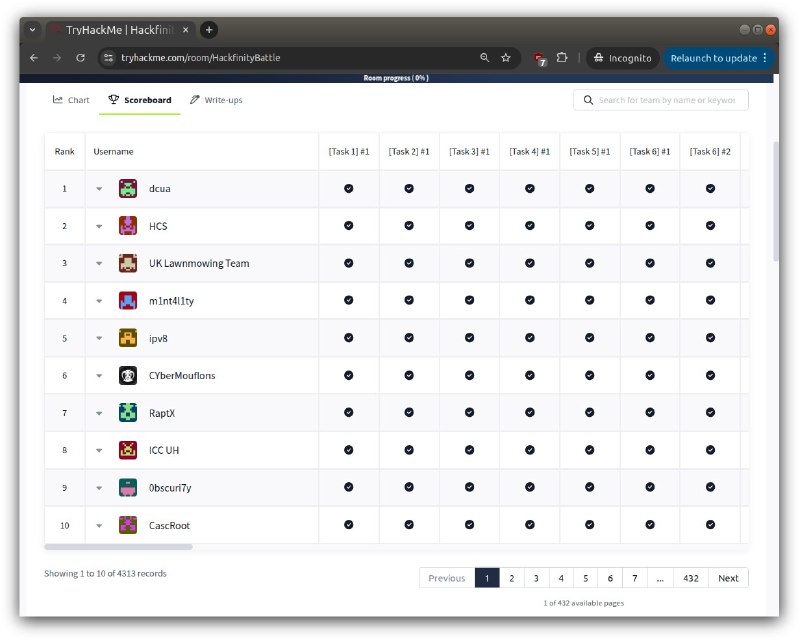Click the Previous pagination button
The height and width of the screenshot is (640, 800).
(x=447, y=578)
